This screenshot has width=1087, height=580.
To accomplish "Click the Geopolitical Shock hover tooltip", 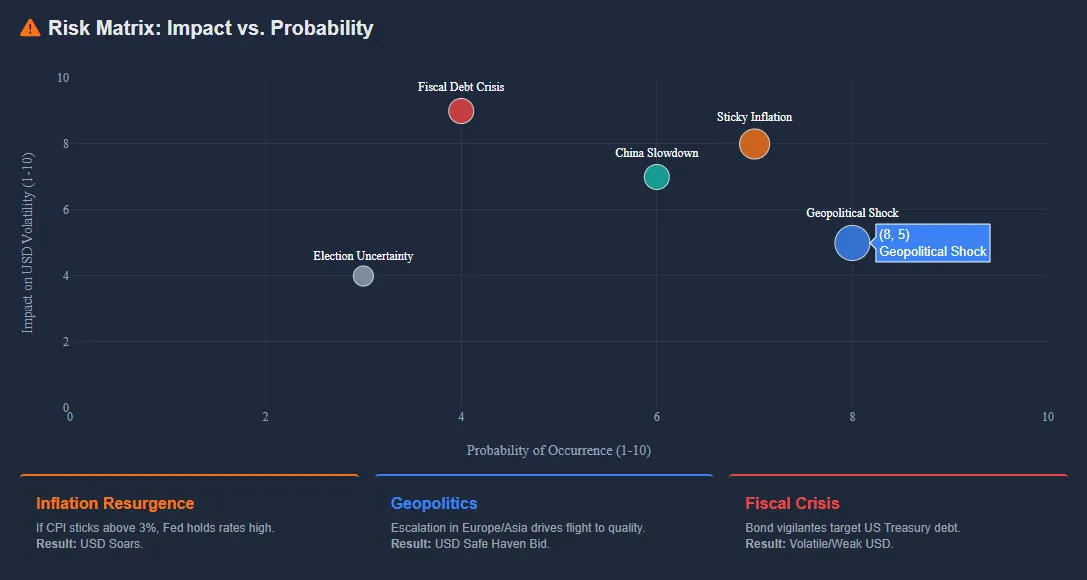I will tap(932, 243).
